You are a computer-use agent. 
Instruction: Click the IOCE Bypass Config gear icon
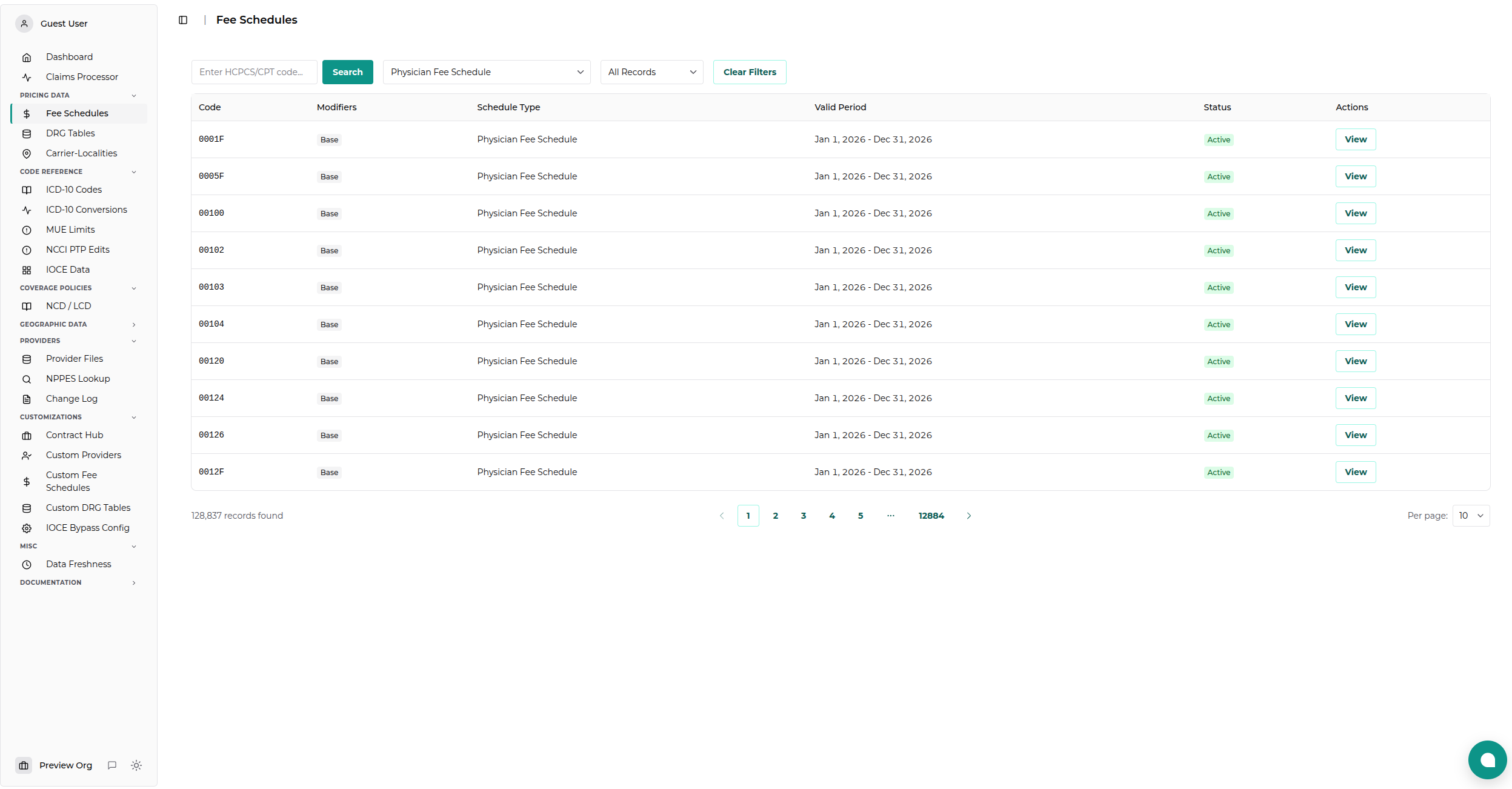[27, 528]
